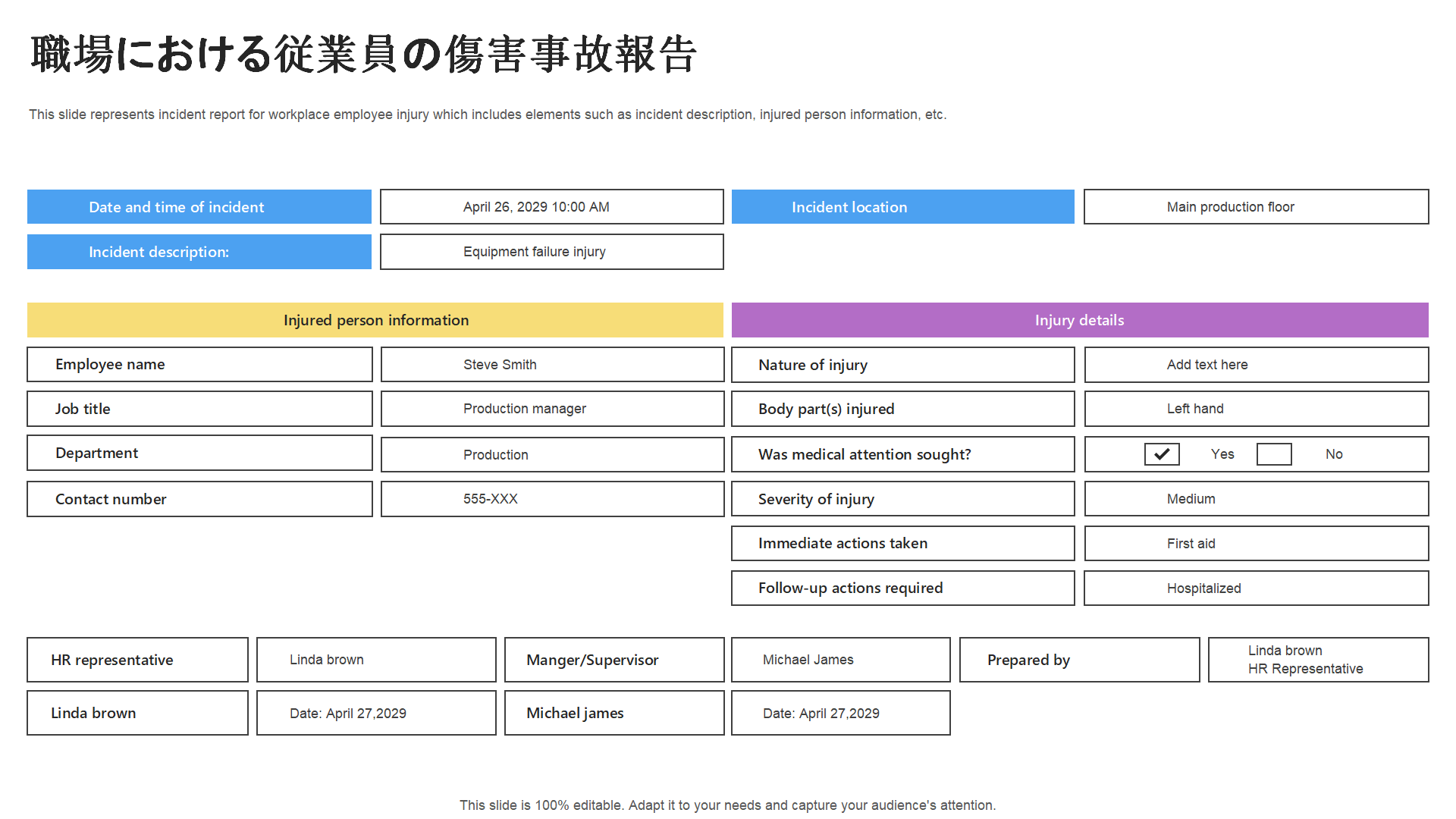Image resolution: width=1456 pixels, height=819 pixels.
Task: Click 'Linda brown HR Representative' cell
Action: pyautogui.click(x=1318, y=660)
